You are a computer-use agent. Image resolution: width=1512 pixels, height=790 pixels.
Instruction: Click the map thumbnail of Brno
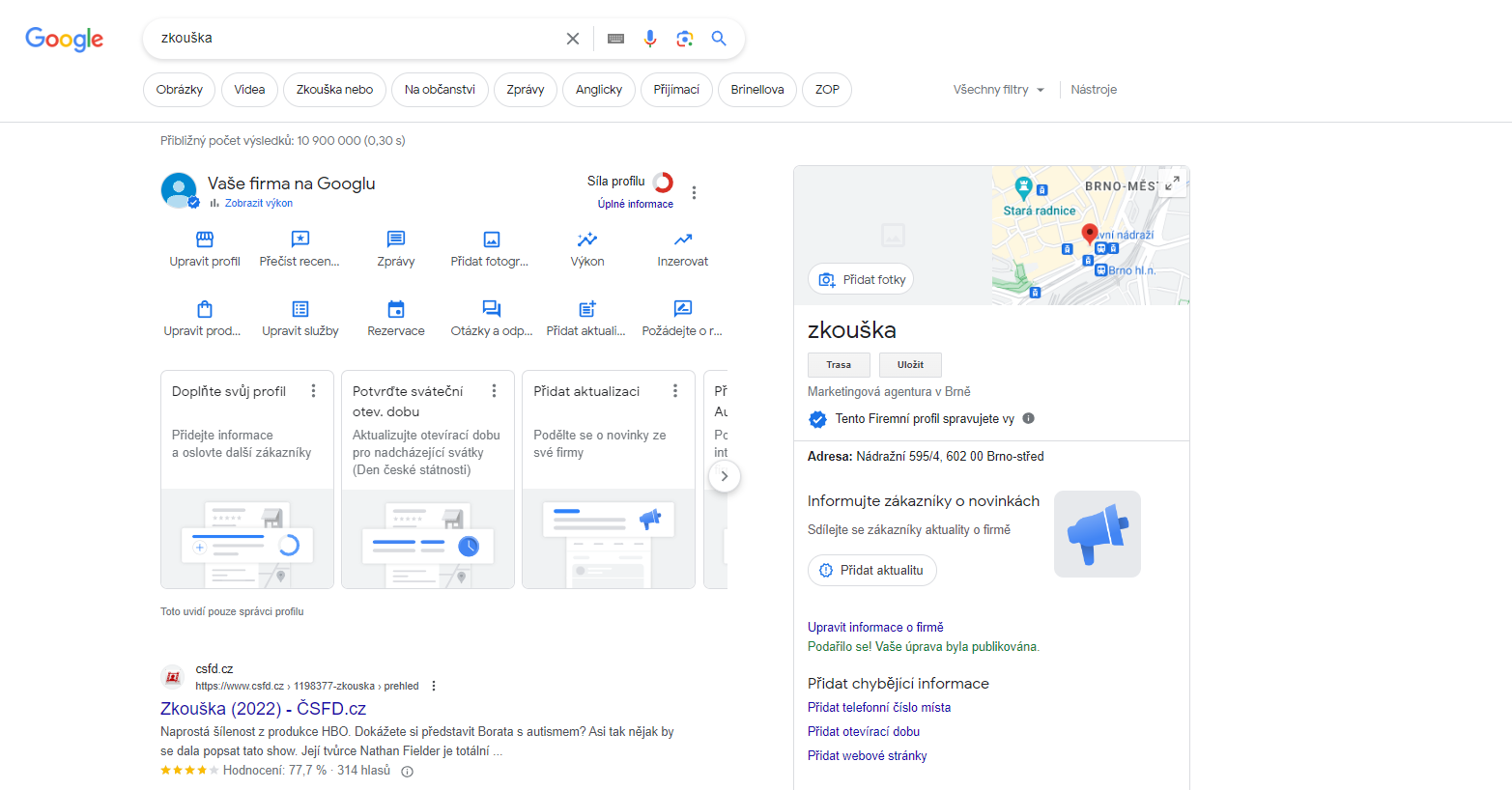1090,236
